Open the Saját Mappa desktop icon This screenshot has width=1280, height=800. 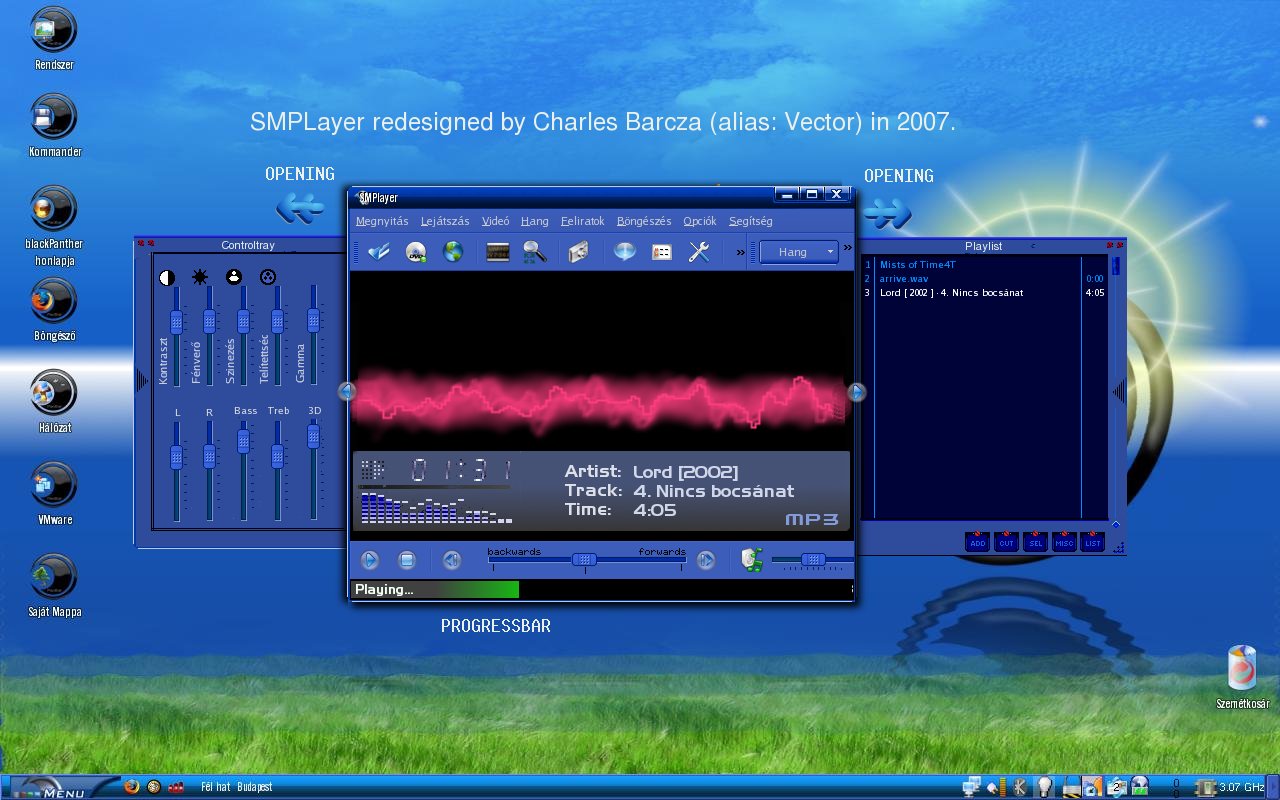tap(54, 586)
